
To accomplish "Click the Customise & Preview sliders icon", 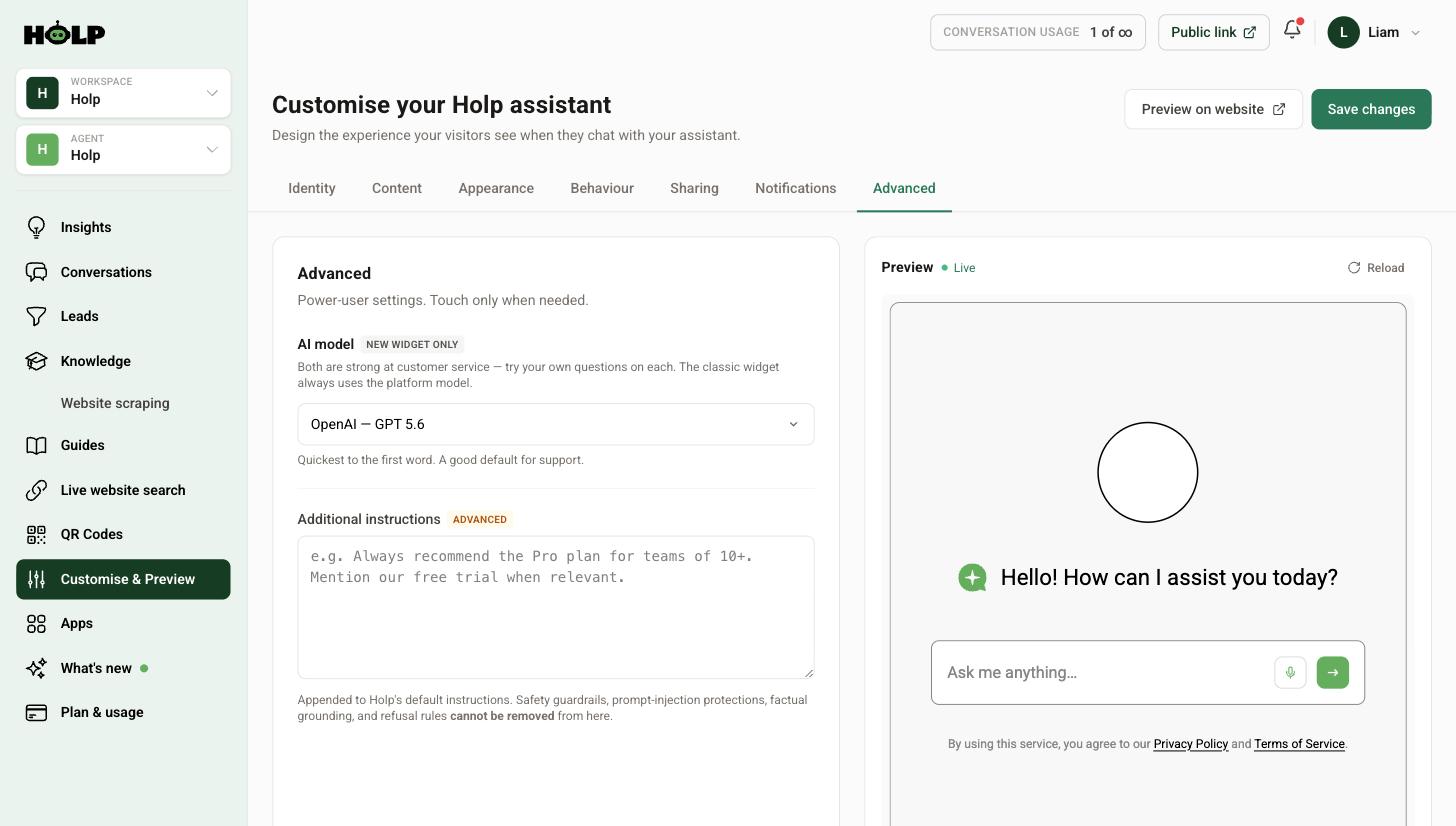I will (x=36, y=579).
